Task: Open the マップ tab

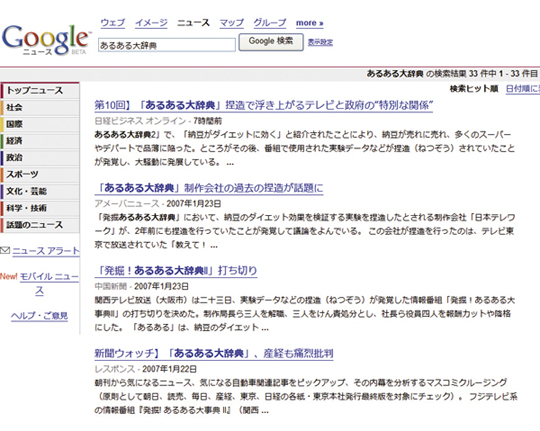Action: click(x=231, y=23)
